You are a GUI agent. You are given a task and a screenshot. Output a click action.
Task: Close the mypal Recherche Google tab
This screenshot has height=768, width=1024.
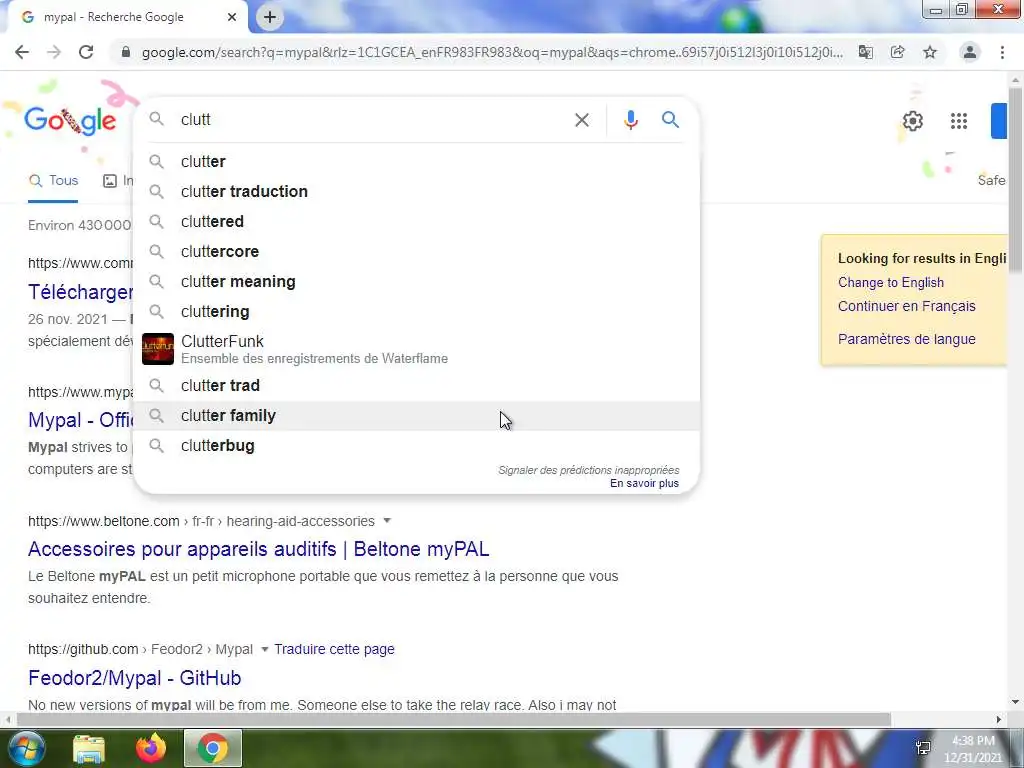coord(232,17)
